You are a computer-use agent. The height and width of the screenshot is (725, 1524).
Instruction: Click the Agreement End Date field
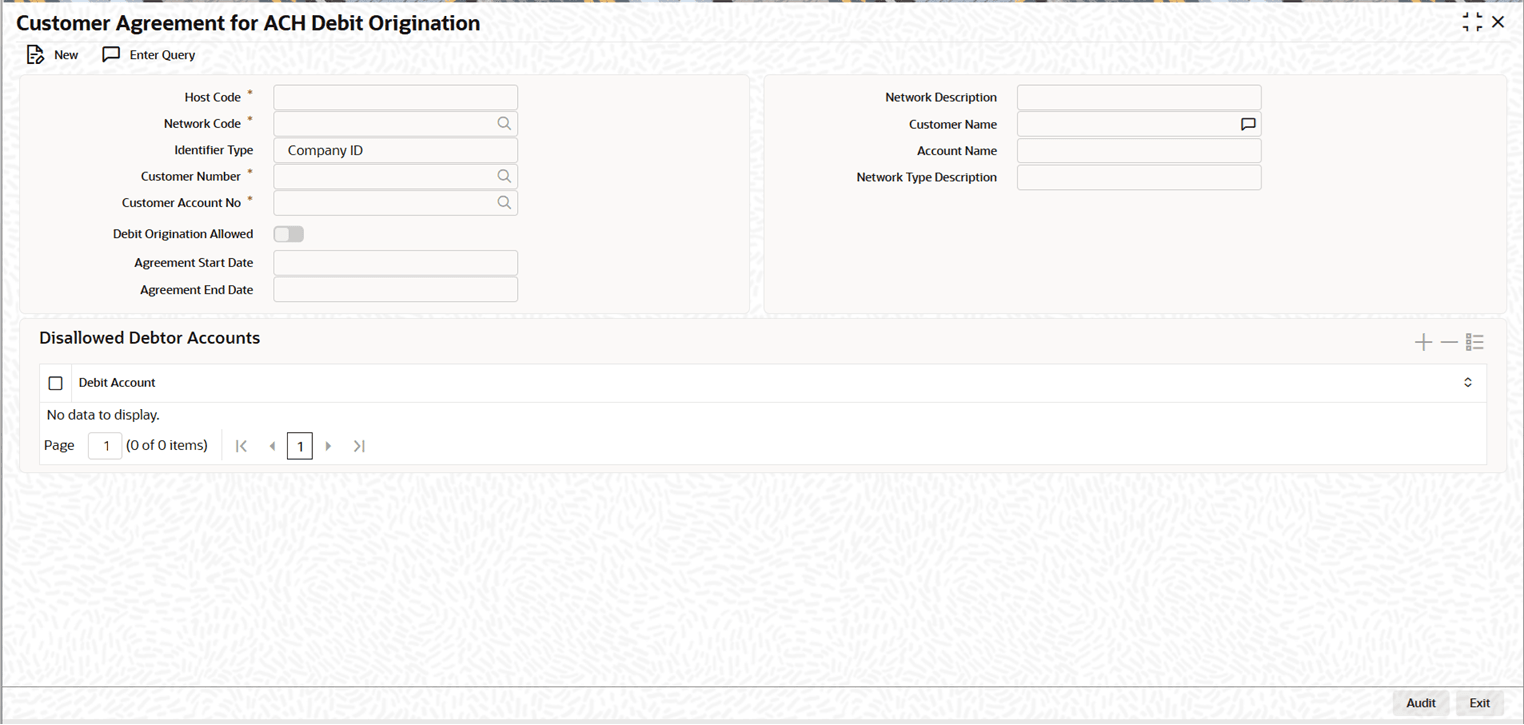pyautogui.click(x=396, y=290)
